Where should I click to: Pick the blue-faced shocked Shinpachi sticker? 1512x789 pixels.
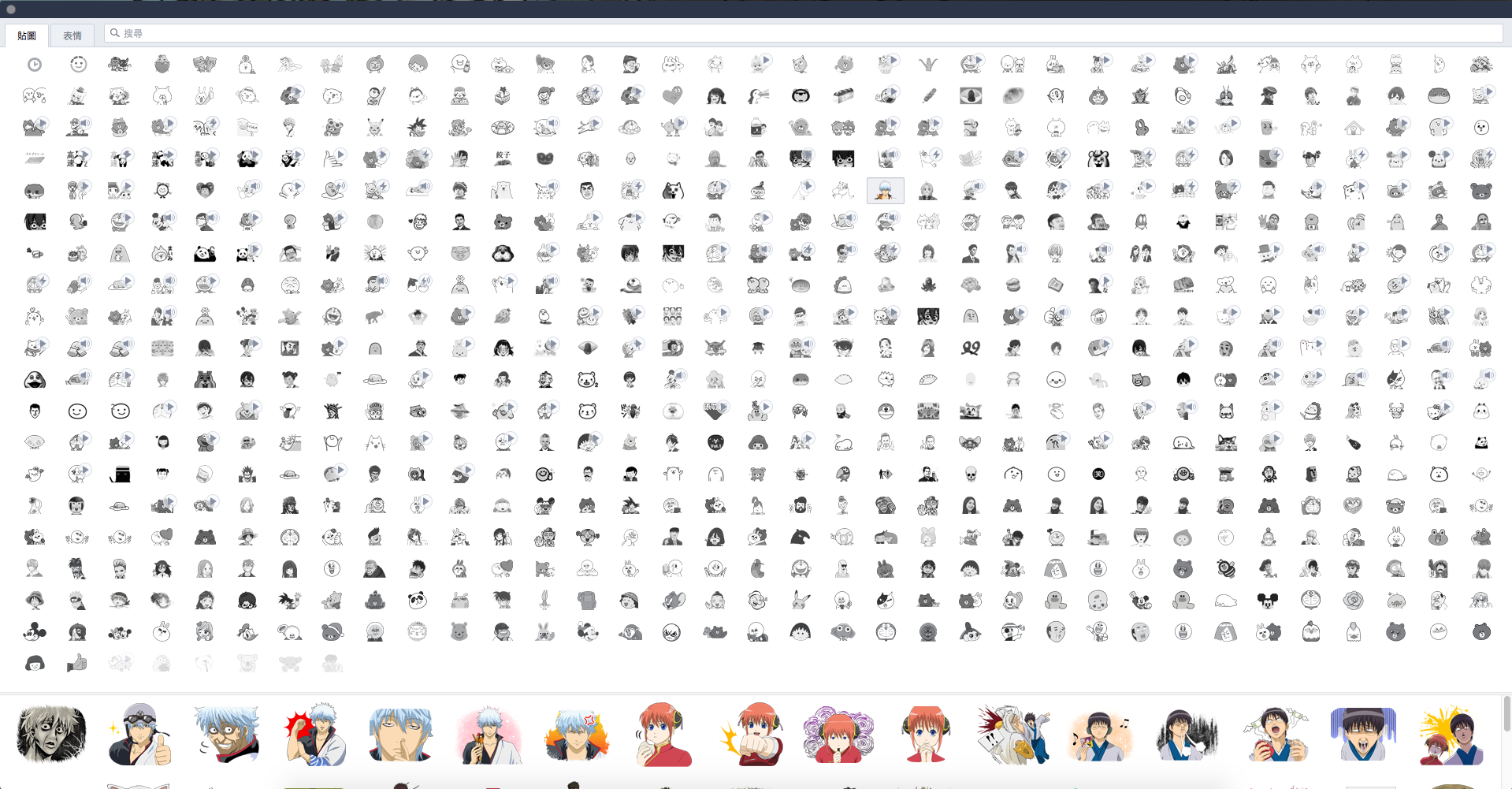coord(1362,735)
